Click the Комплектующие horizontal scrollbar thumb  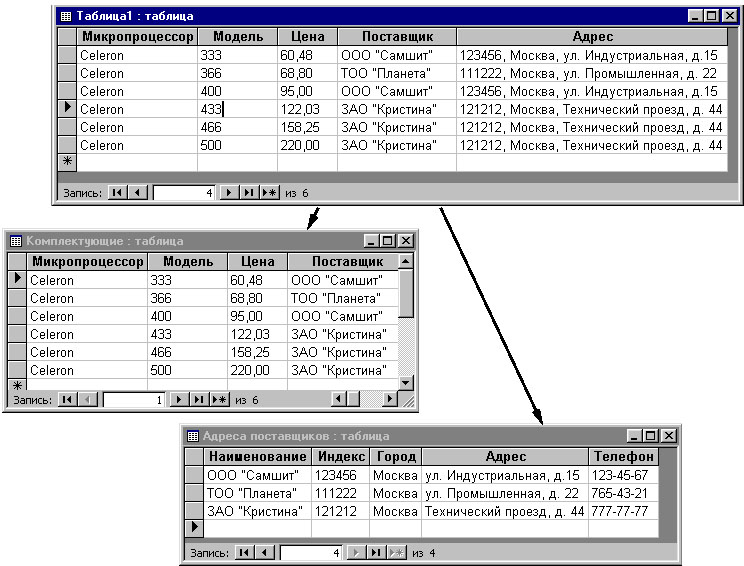[x=353, y=399]
